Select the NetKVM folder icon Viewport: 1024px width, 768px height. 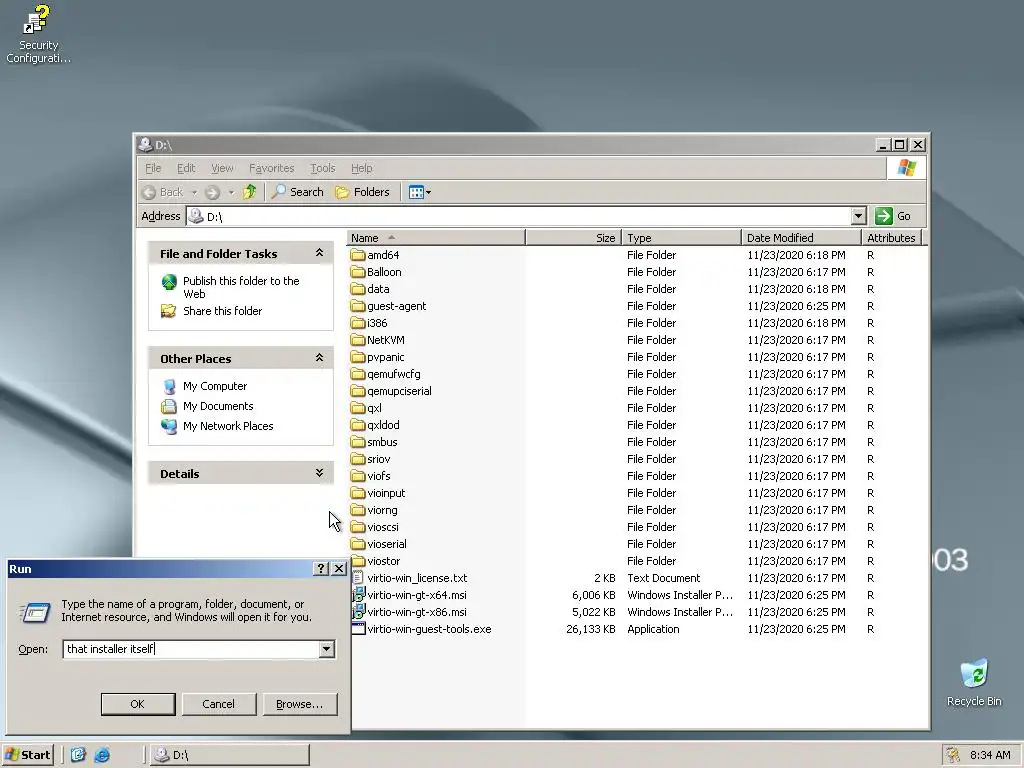coord(357,340)
